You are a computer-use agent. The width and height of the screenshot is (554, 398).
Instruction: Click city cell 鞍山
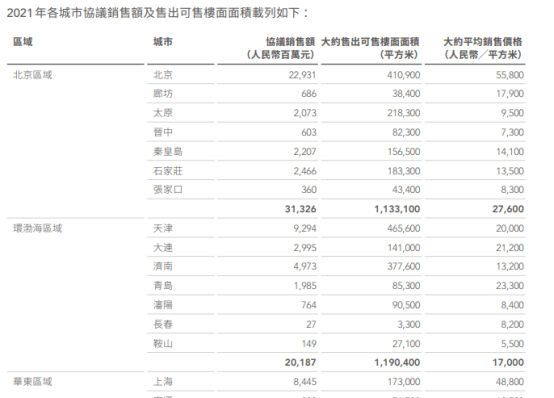point(163,344)
